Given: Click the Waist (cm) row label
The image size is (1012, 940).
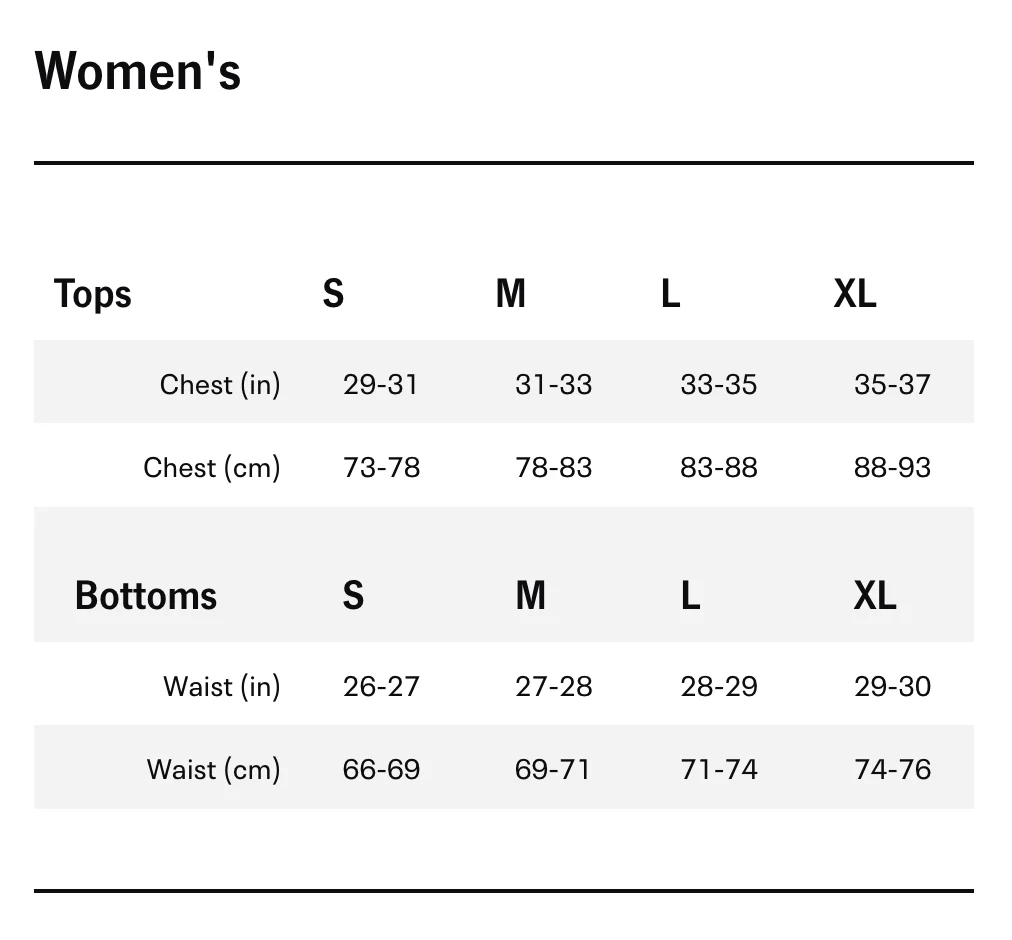Looking at the screenshot, I should [x=214, y=769].
